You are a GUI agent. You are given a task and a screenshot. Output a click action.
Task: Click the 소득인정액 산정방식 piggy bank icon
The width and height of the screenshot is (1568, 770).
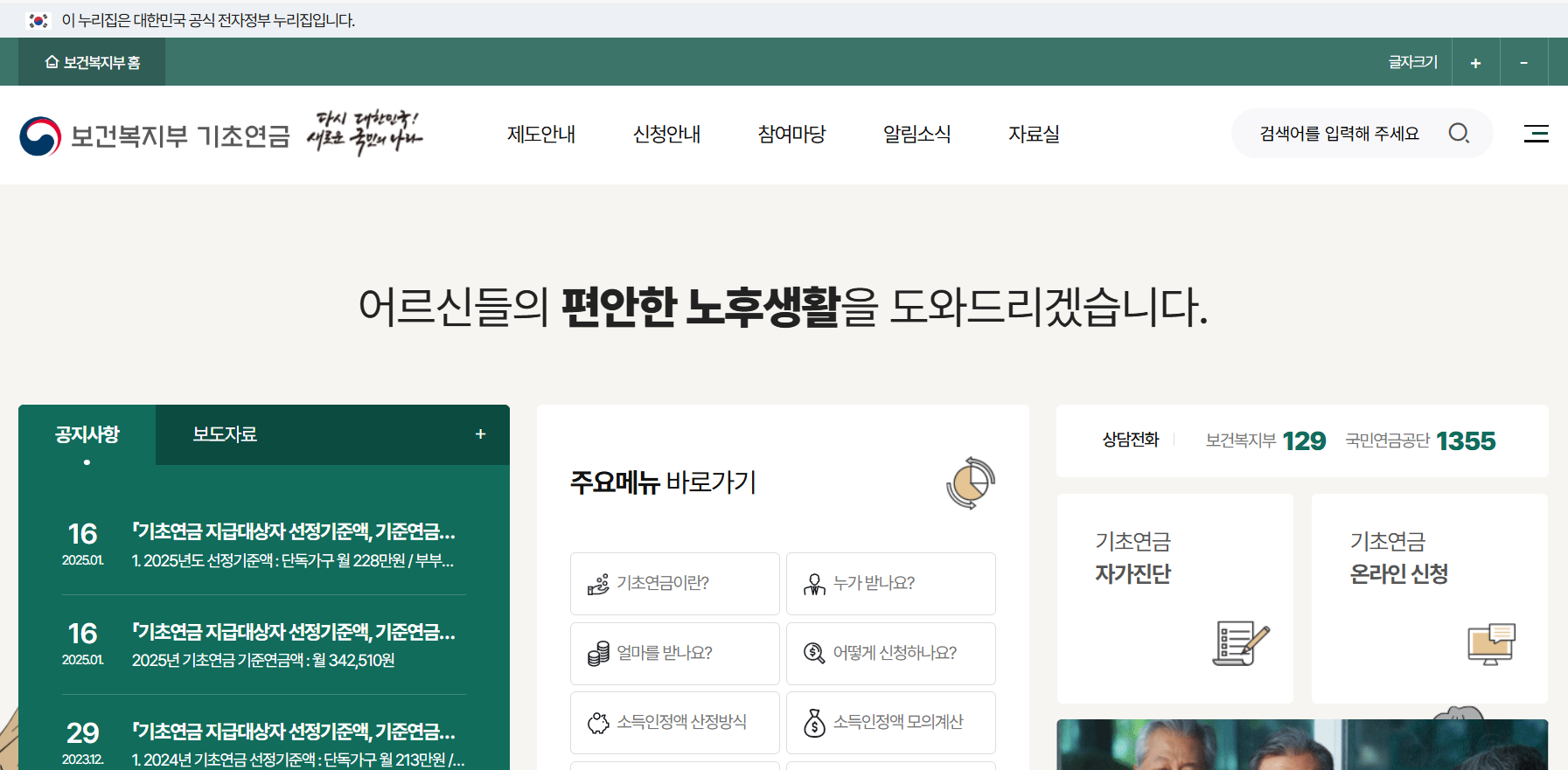click(598, 723)
